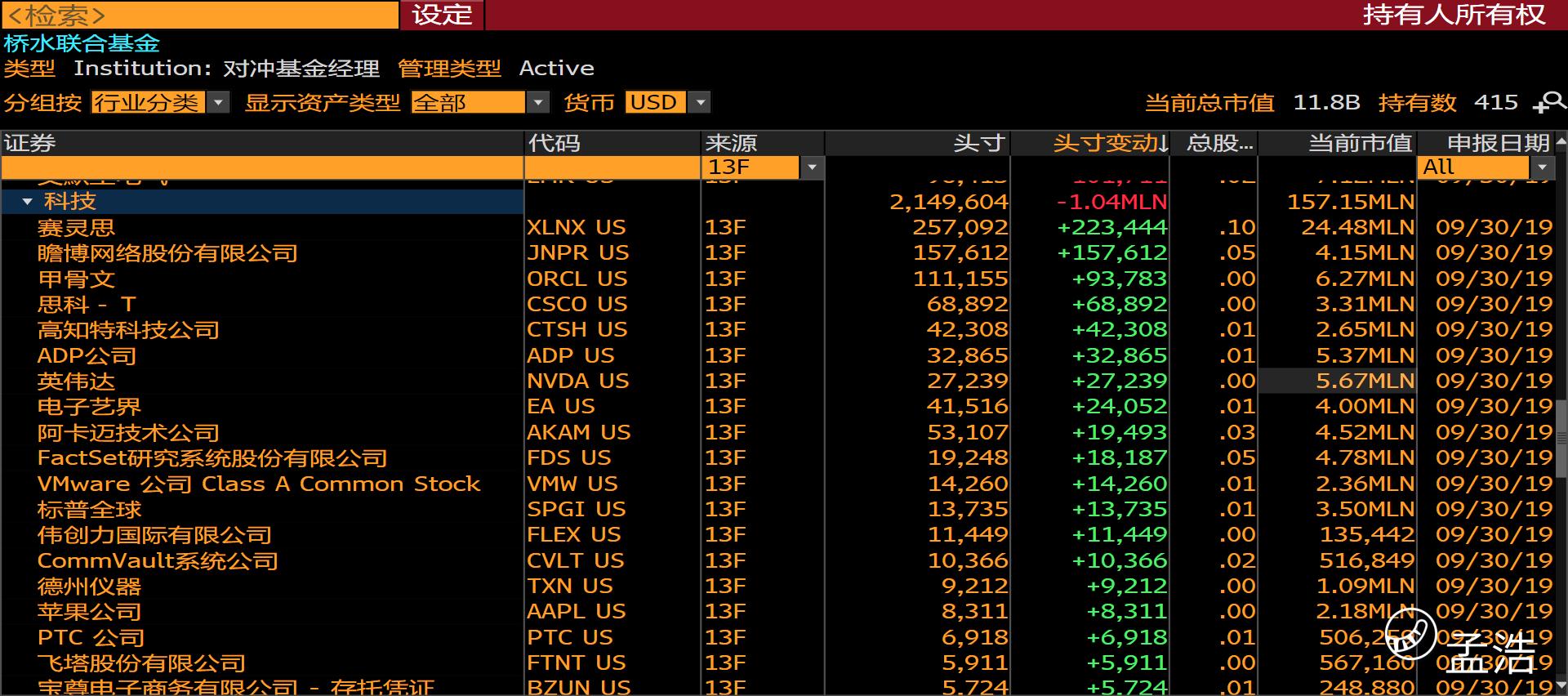Open the 全部 asset type dropdown
This screenshot has height=696, width=1568.
pos(537,102)
